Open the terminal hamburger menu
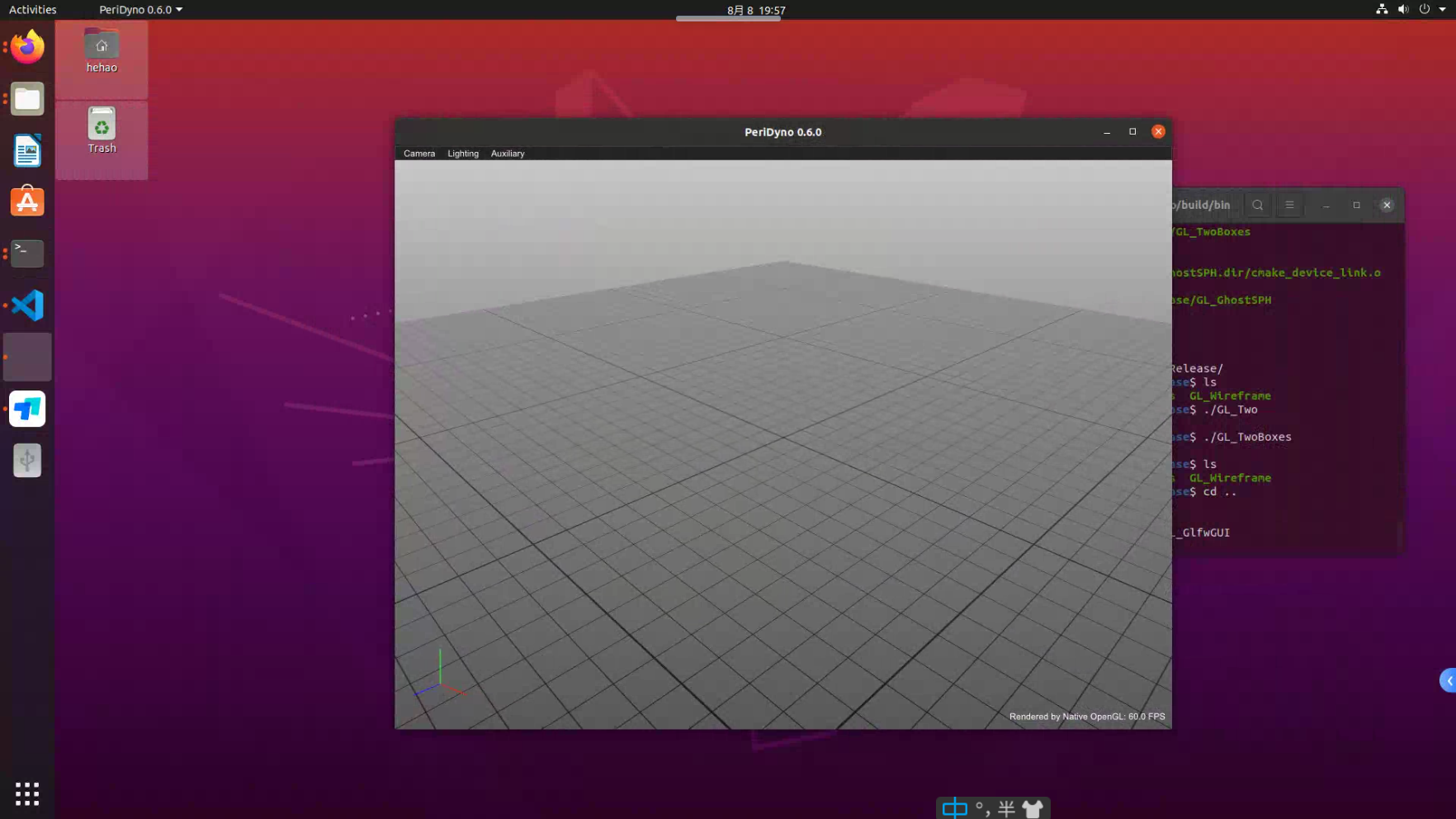Image resolution: width=1456 pixels, height=819 pixels. [1289, 206]
